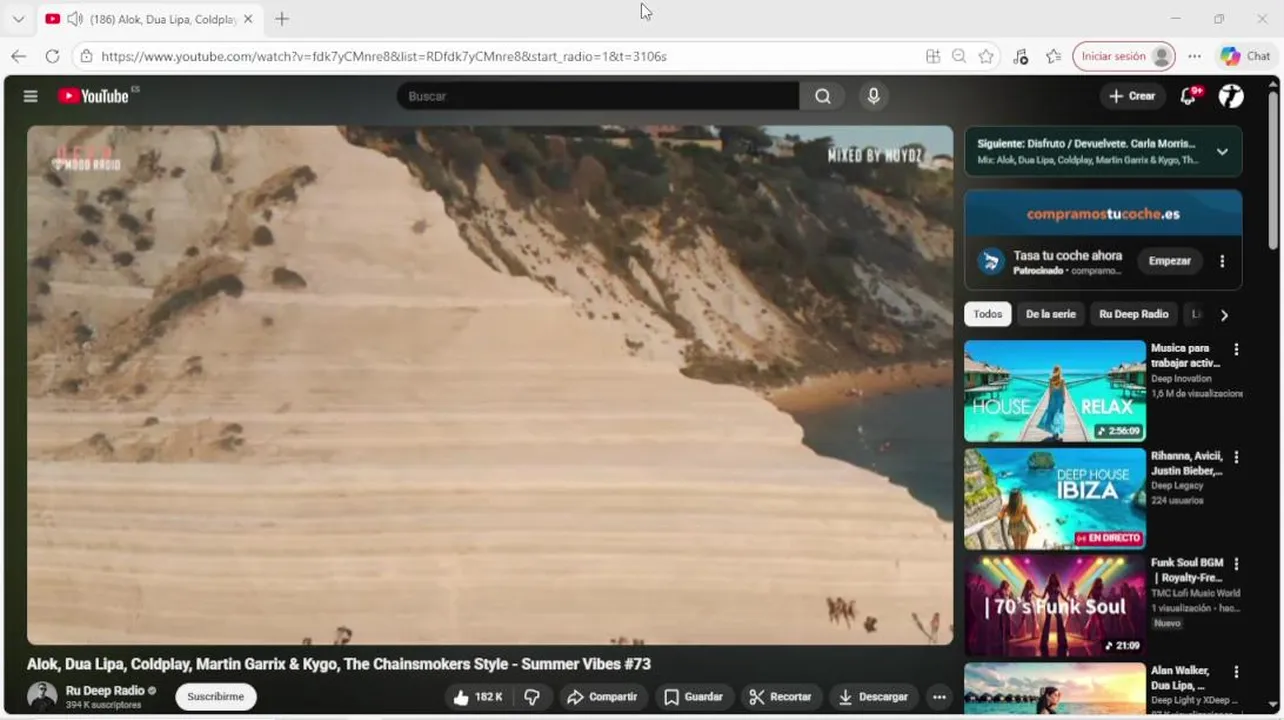Open the install app icon in address bar

[x=933, y=56]
